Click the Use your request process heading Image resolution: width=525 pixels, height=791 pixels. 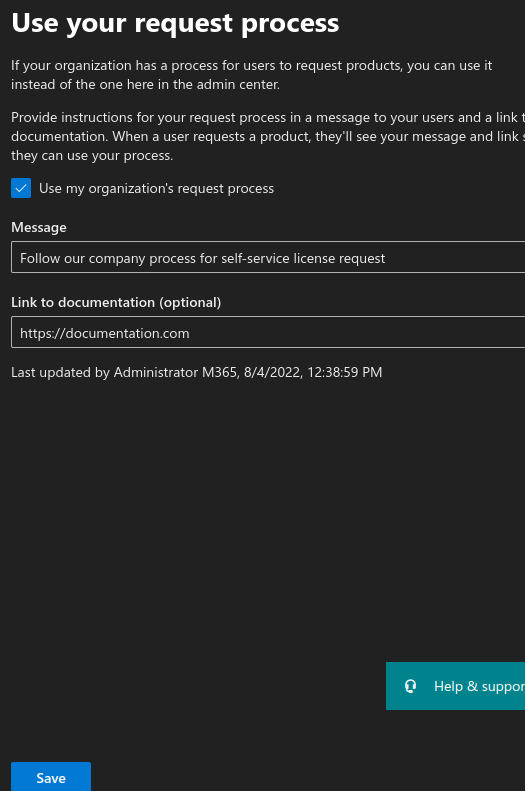click(175, 23)
